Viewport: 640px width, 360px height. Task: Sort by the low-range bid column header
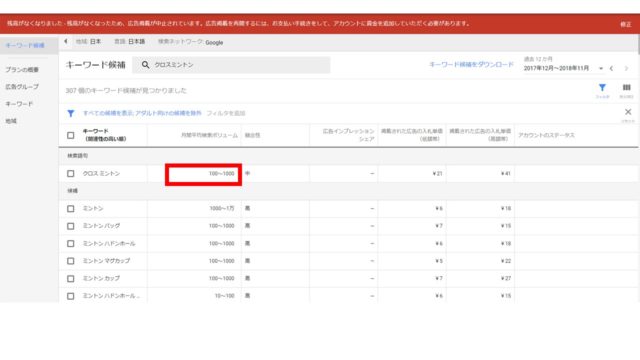pyautogui.click(x=411, y=135)
